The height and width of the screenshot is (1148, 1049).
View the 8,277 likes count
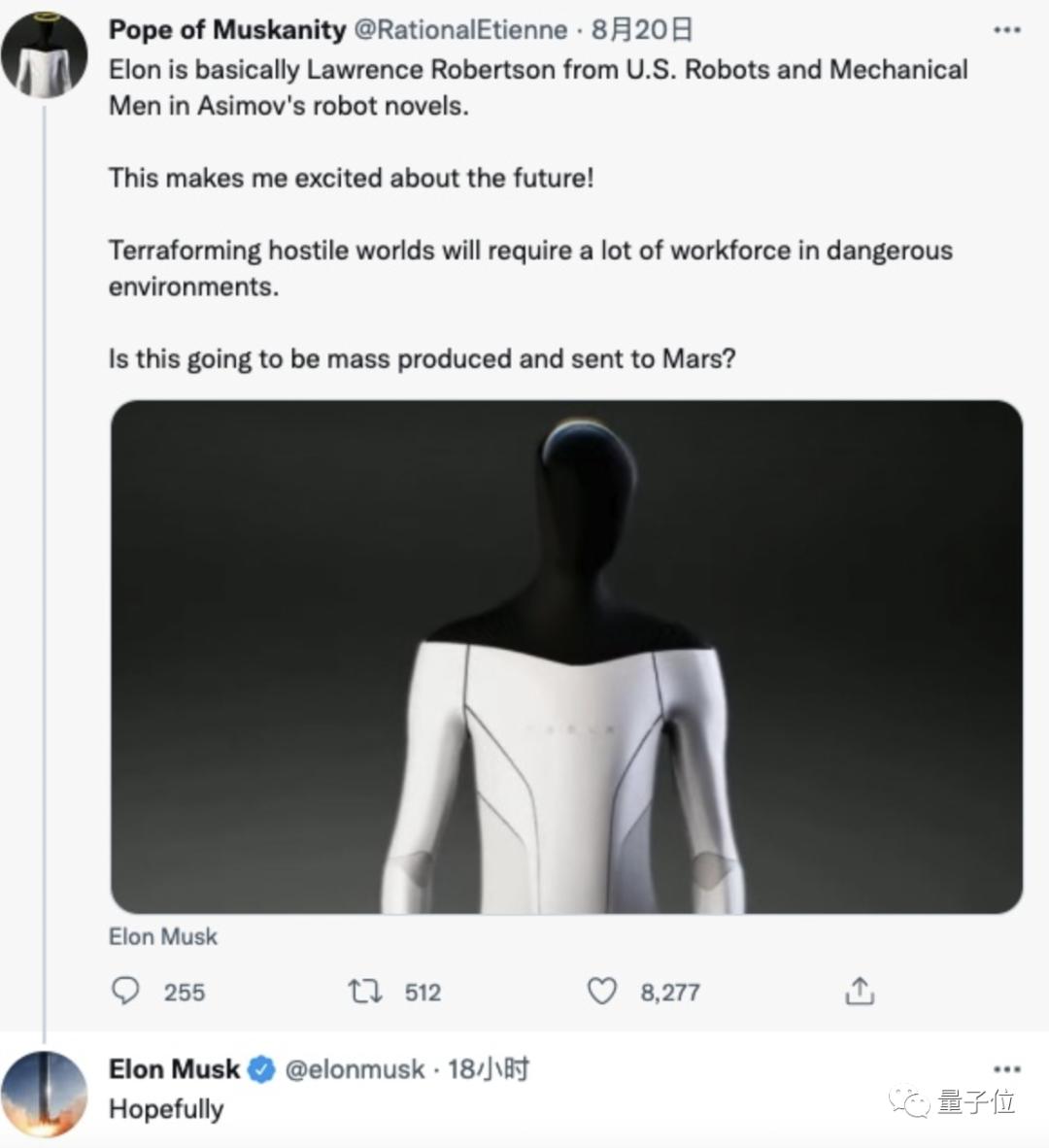[670, 993]
